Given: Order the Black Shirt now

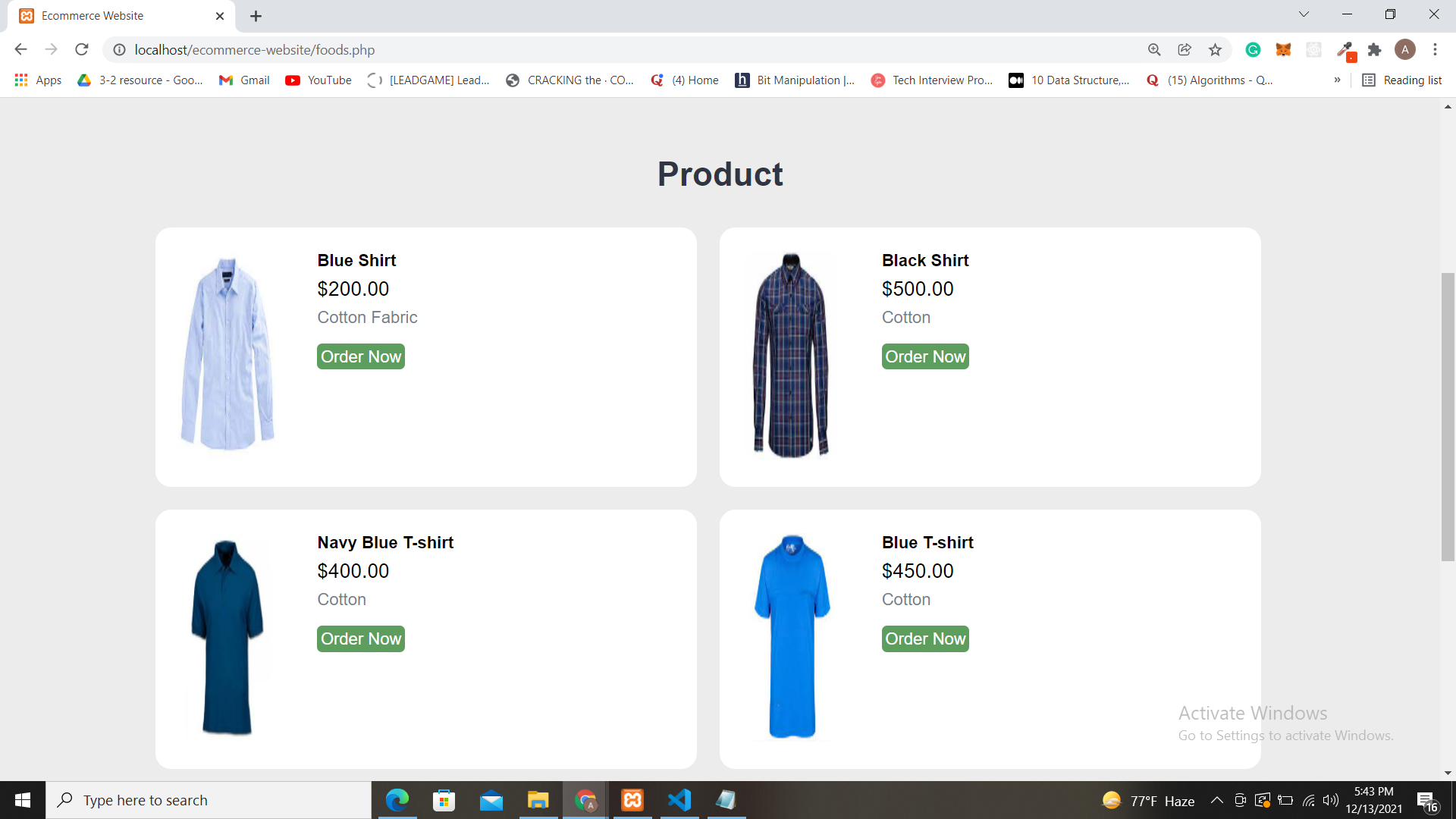Looking at the screenshot, I should point(925,356).
